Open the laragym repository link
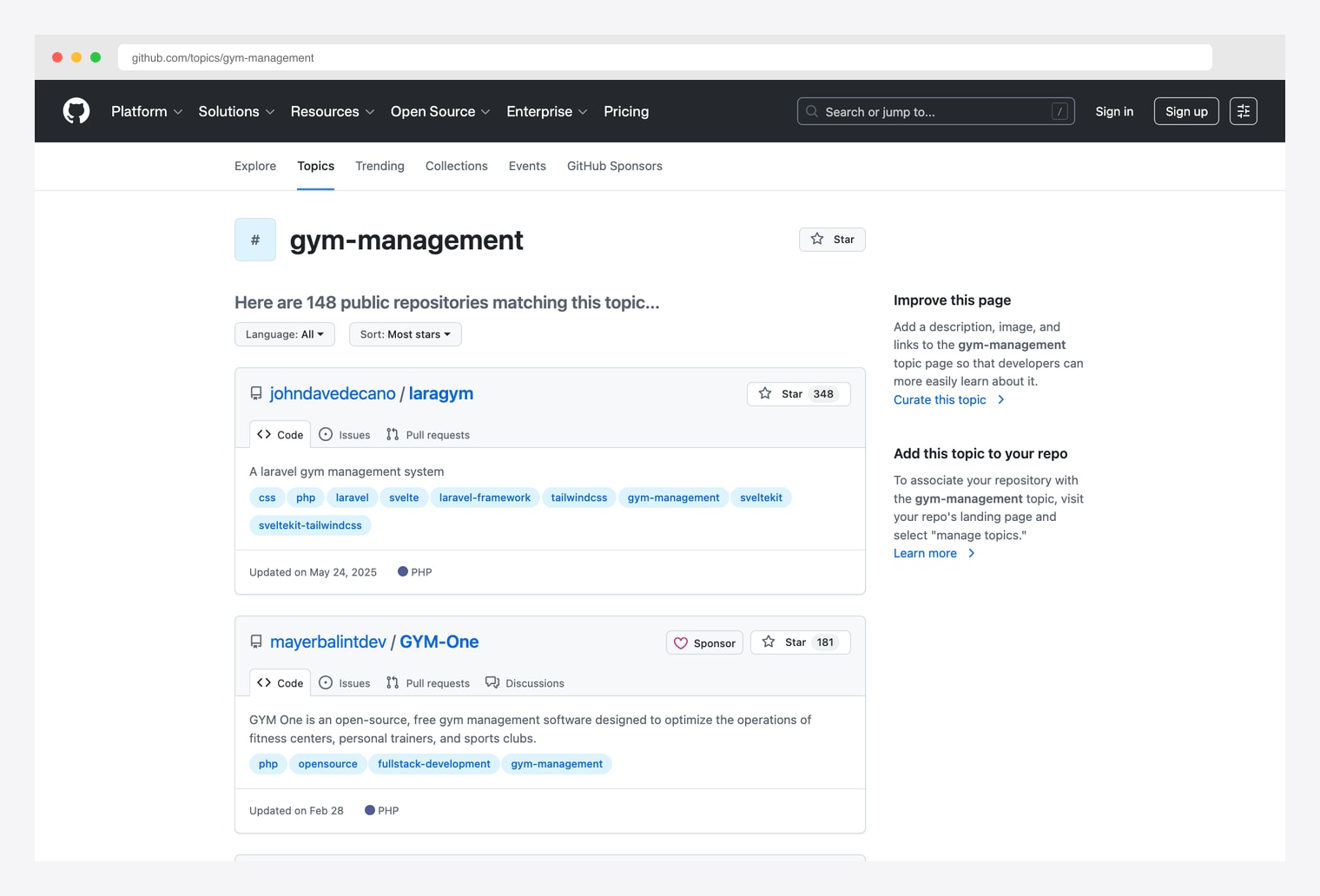The height and width of the screenshot is (896, 1320). (441, 393)
